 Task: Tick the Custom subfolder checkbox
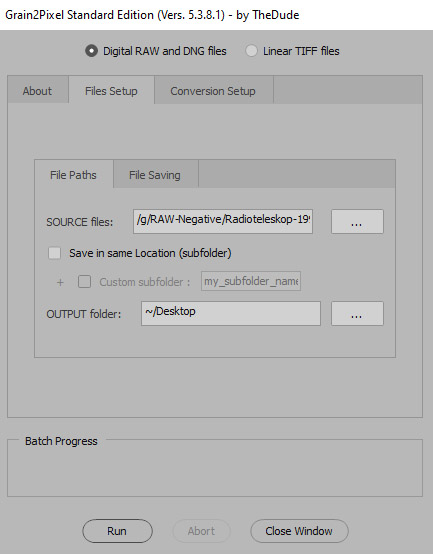click(x=84, y=282)
